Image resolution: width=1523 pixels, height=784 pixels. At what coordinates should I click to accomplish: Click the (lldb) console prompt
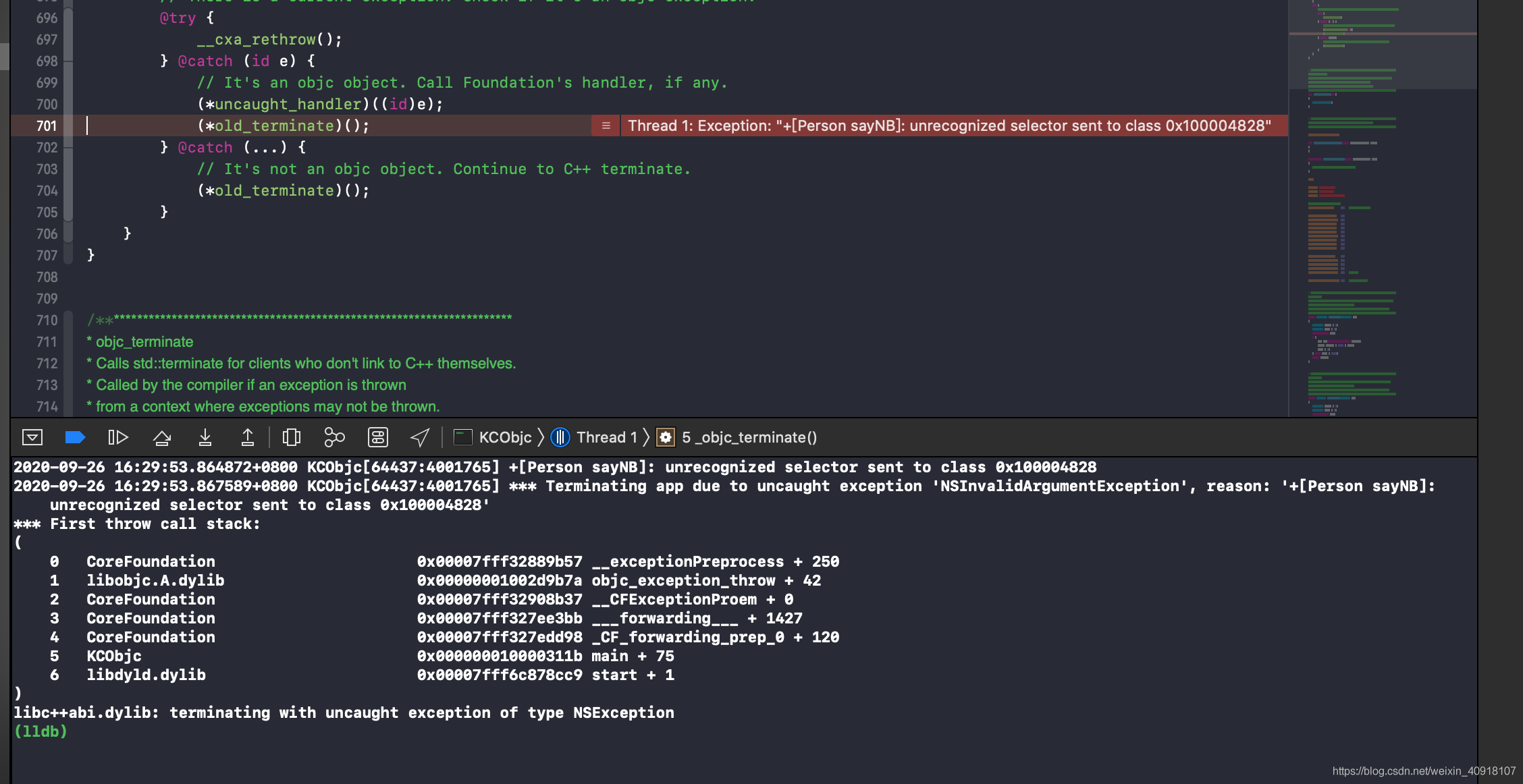pyautogui.click(x=41, y=731)
